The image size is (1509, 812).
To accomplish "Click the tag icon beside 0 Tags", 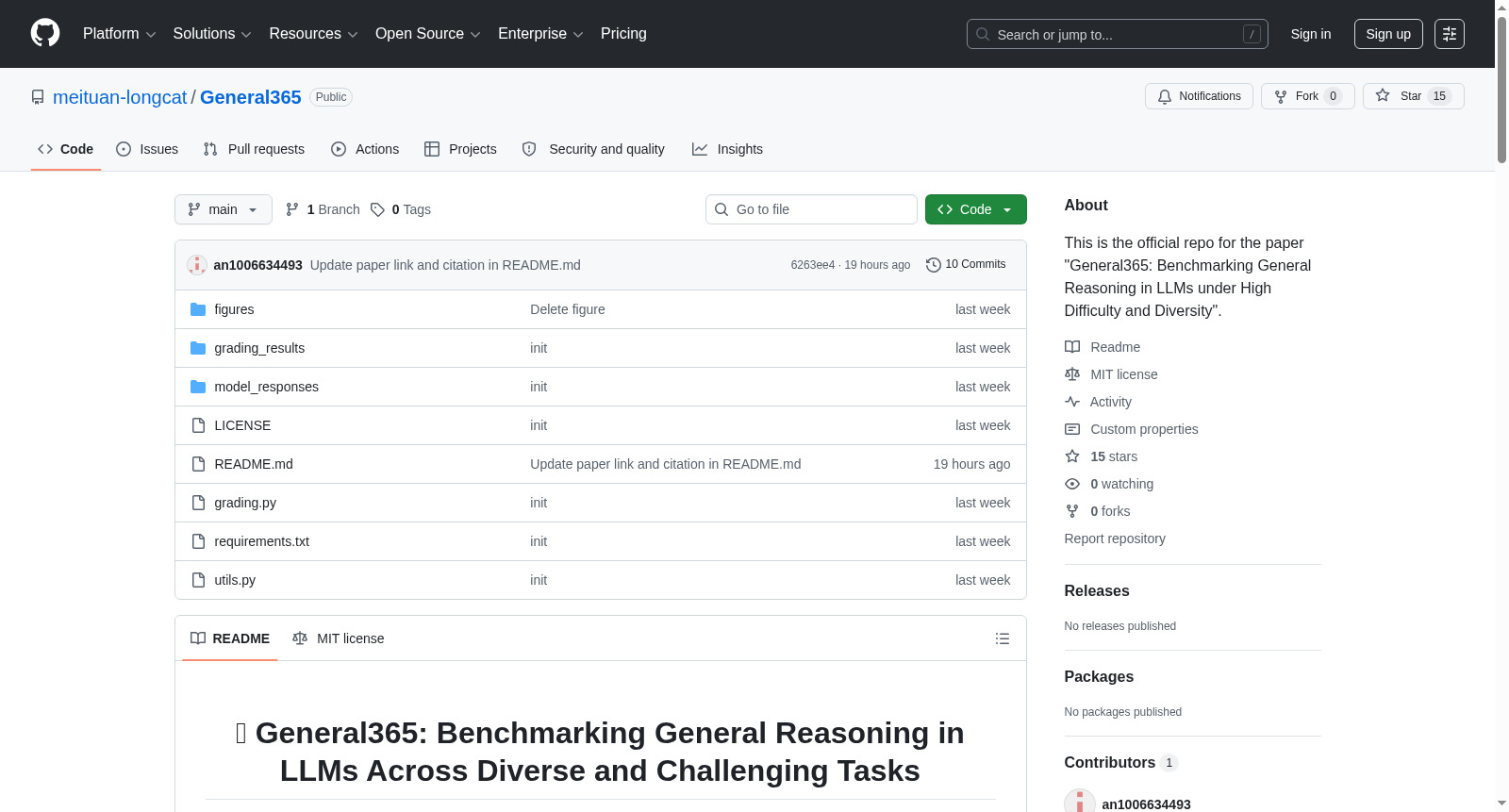I will pyautogui.click(x=377, y=209).
